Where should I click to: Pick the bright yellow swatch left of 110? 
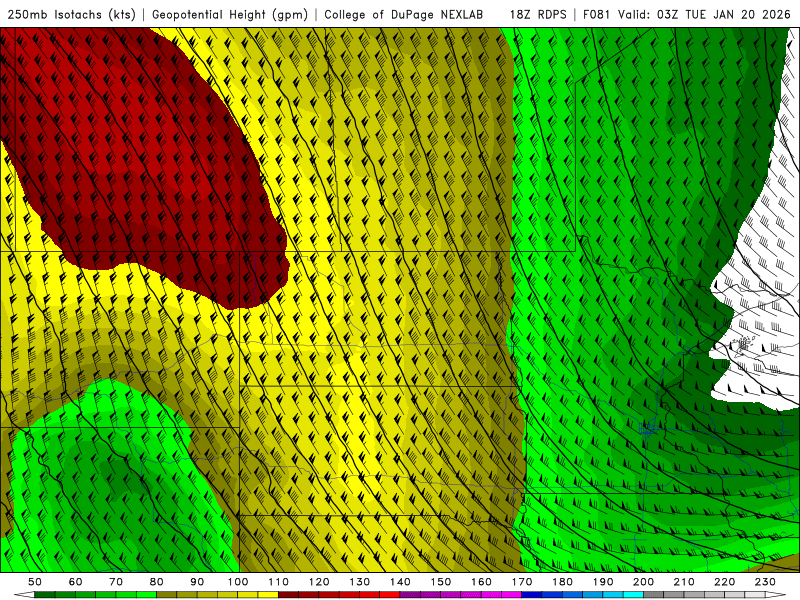268,595
